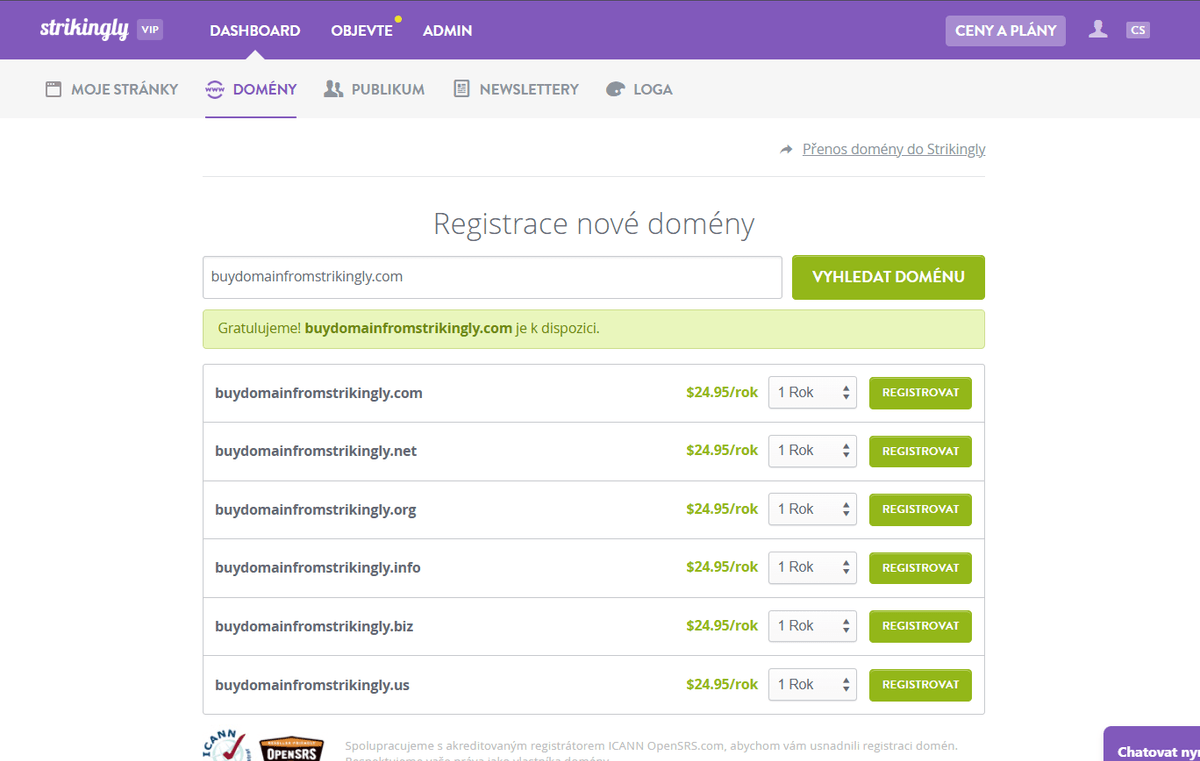Click the buydomainfromstrikingly.com row name
This screenshot has height=761, width=1200.
(319, 393)
